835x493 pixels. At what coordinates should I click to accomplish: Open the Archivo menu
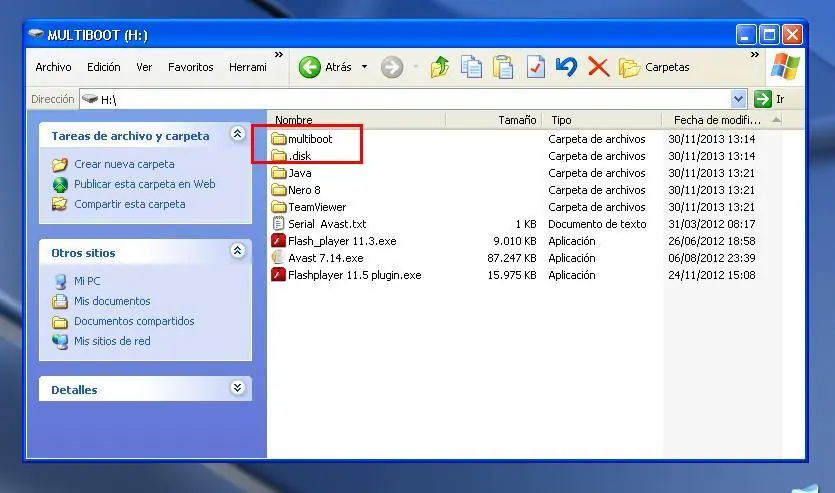[x=53, y=67]
